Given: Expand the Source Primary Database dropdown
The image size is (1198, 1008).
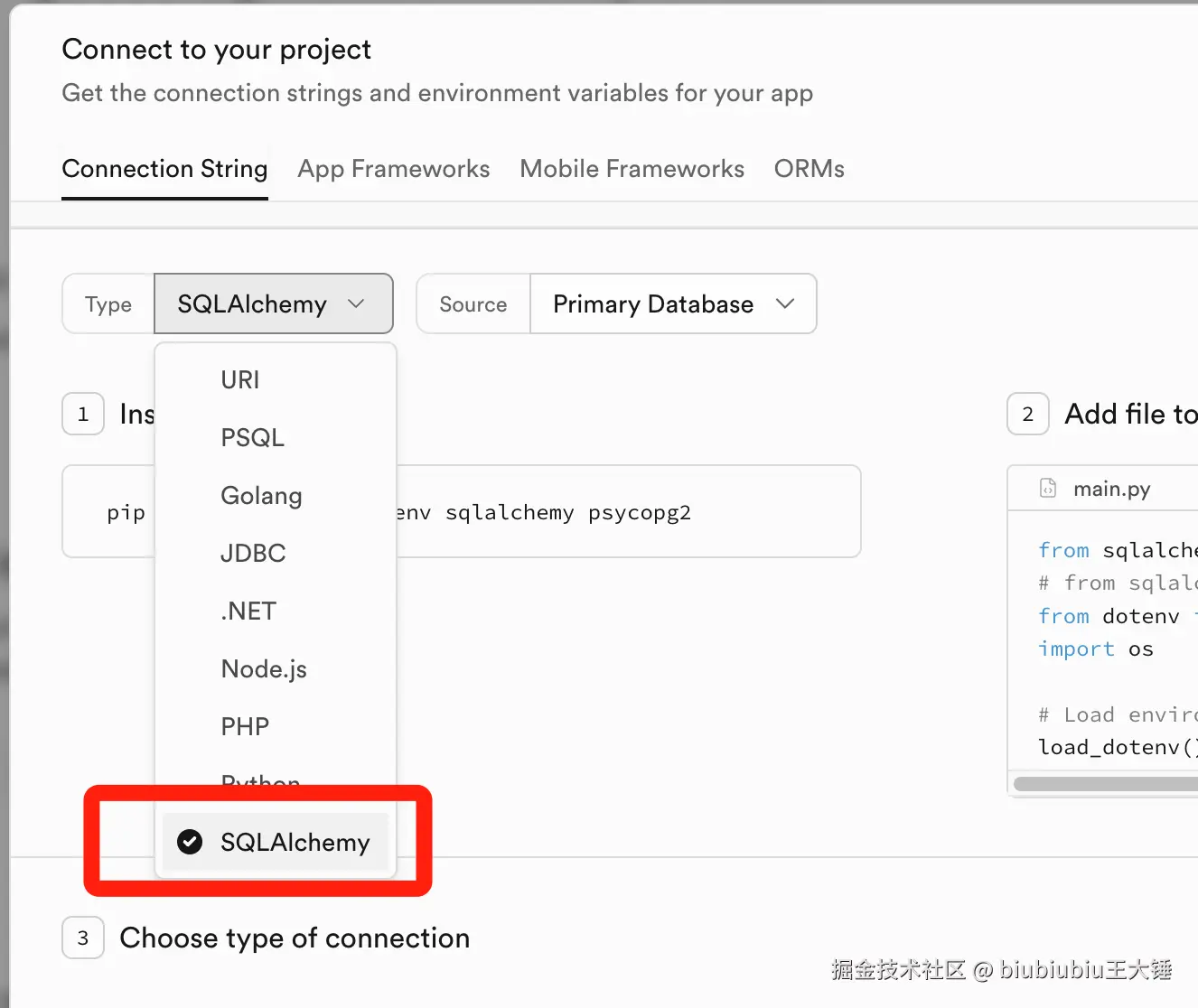Looking at the screenshot, I should pyautogui.click(x=672, y=303).
